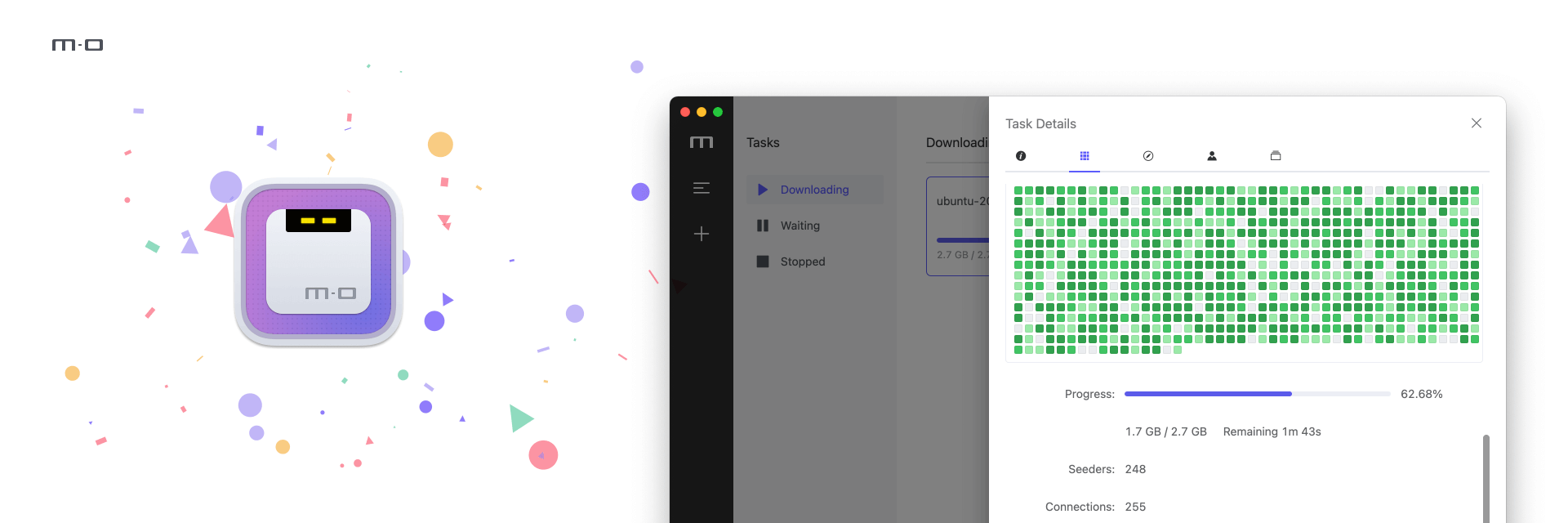Select Stopped in Tasks list
Image resolution: width=1568 pixels, height=523 pixels.
(x=815, y=261)
